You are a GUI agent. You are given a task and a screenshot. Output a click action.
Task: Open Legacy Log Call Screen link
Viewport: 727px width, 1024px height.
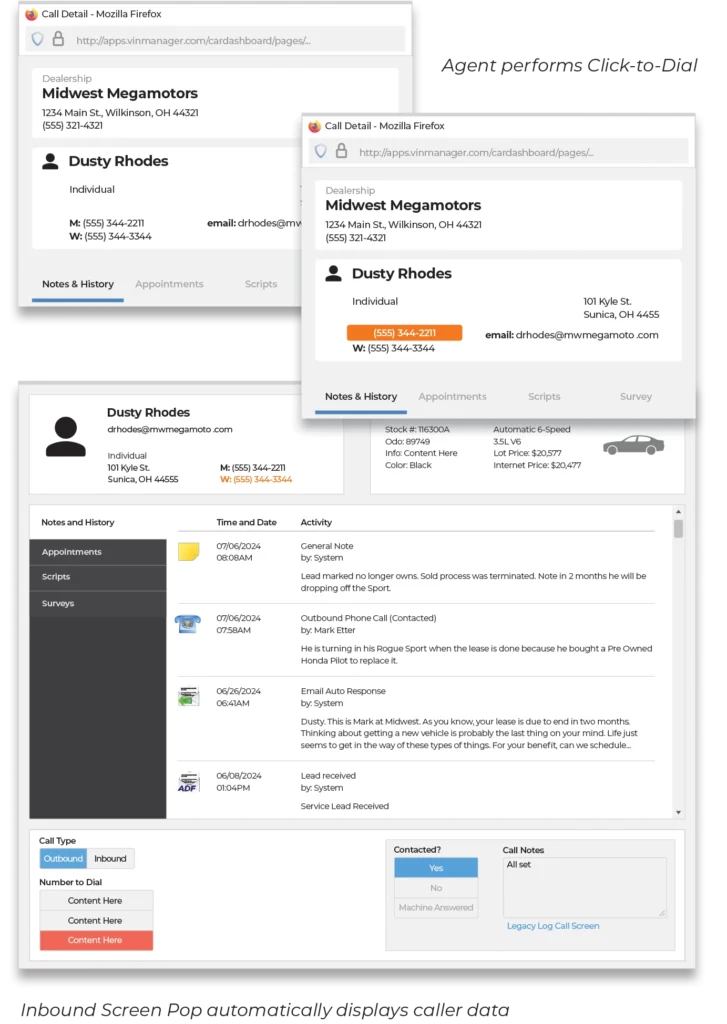click(x=553, y=925)
